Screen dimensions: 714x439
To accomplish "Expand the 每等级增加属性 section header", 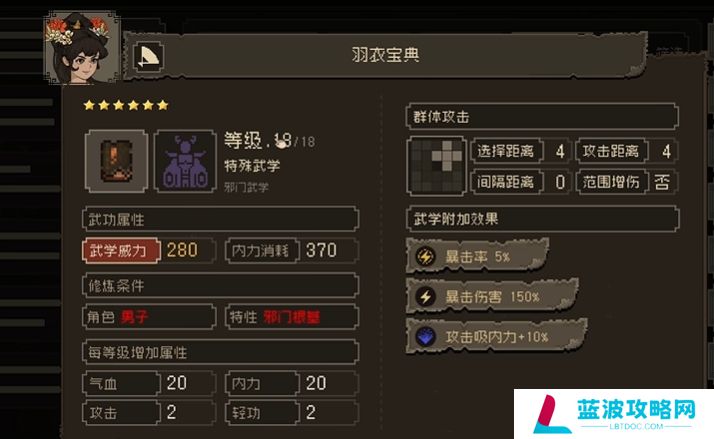I will pyautogui.click(x=220, y=352).
